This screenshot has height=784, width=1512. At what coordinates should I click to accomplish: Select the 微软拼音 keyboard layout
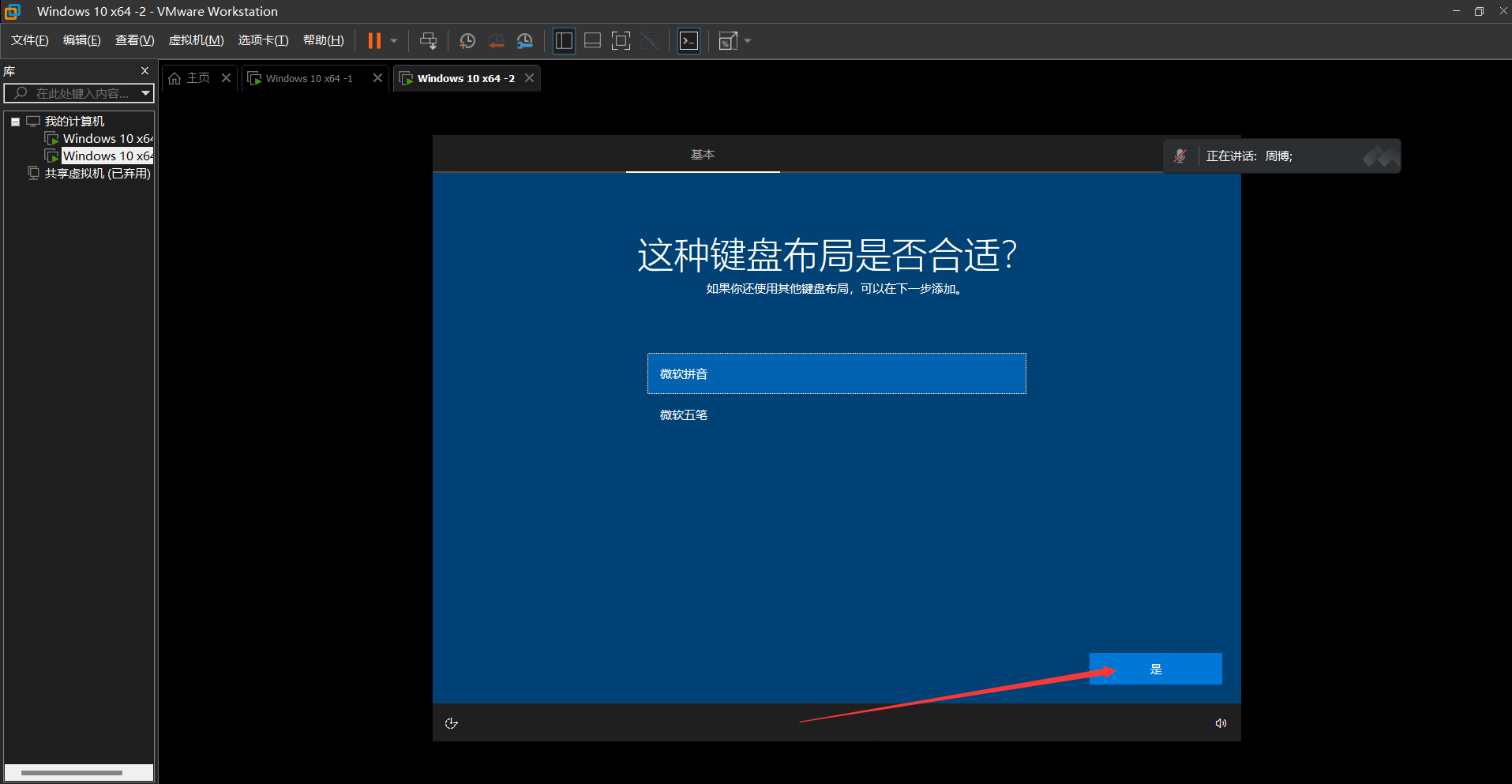pos(837,373)
